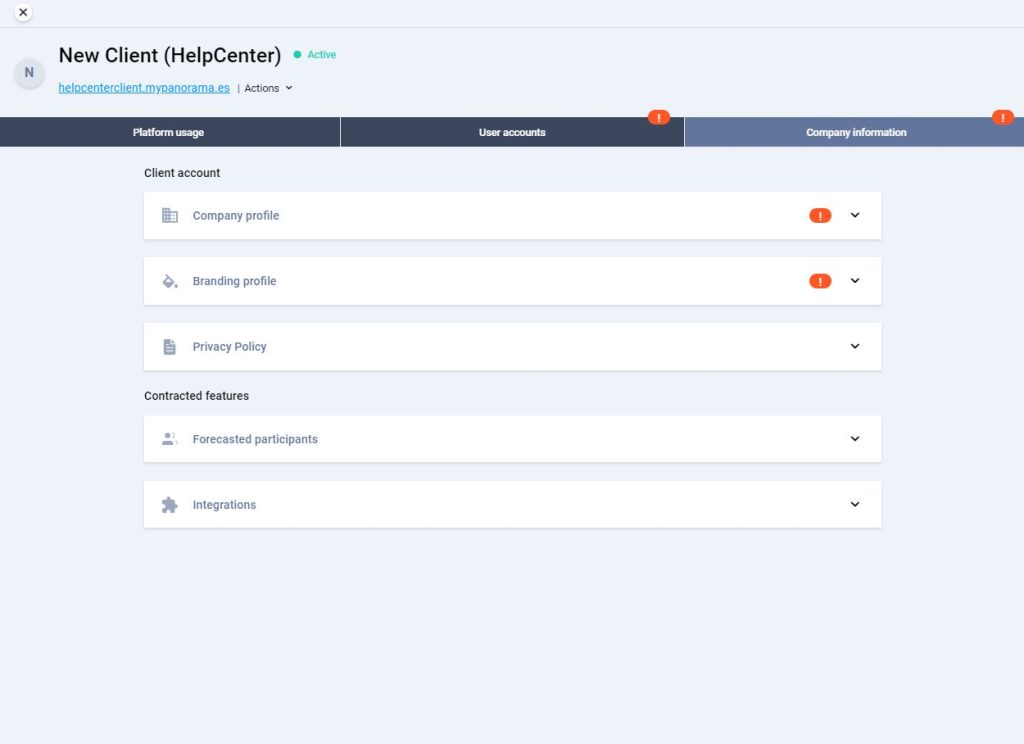
Task: Expand the Branding profile section chevron
Action: [x=855, y=281]
